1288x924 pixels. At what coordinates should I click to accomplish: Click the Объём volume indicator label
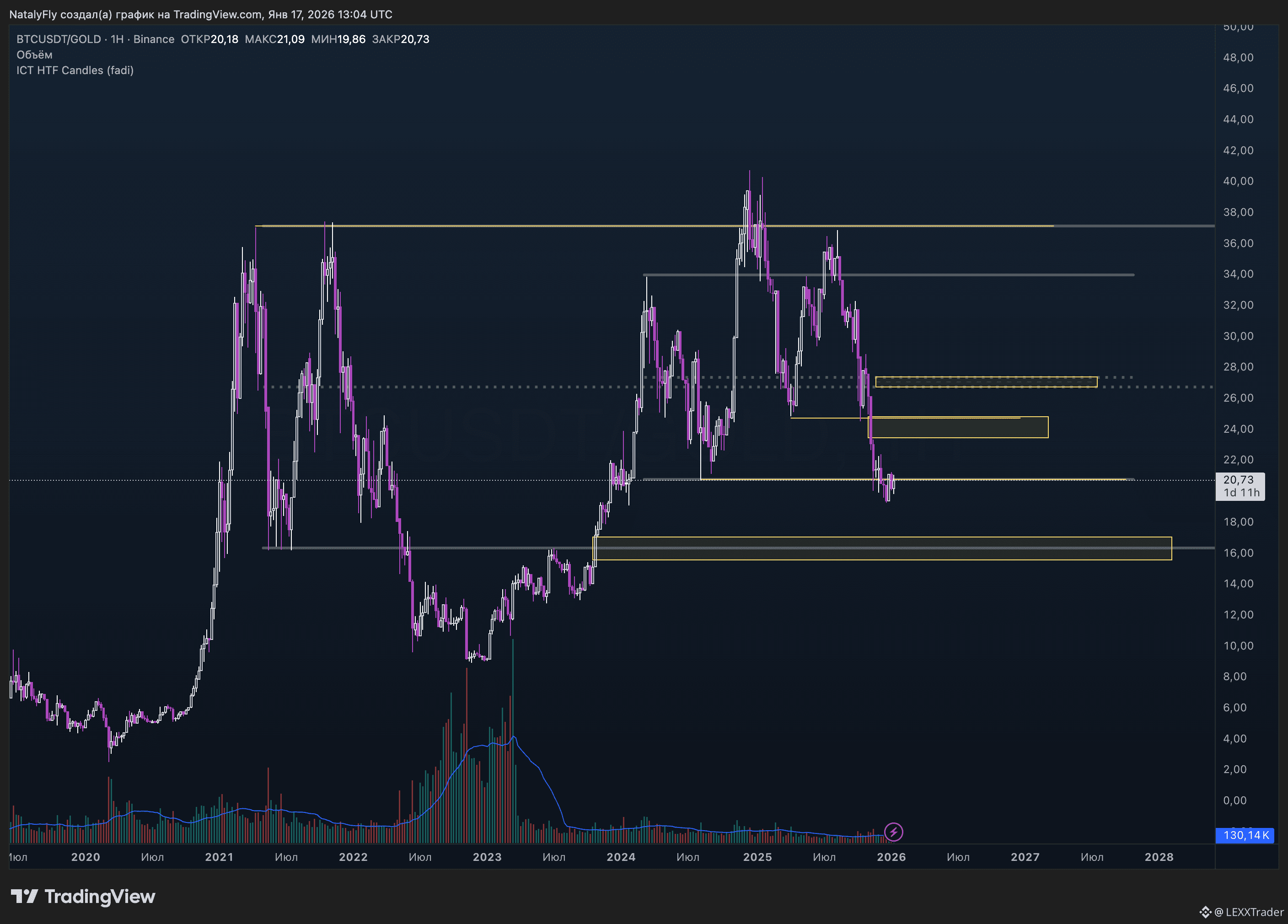pyautogui.click(x=34, y=54)
